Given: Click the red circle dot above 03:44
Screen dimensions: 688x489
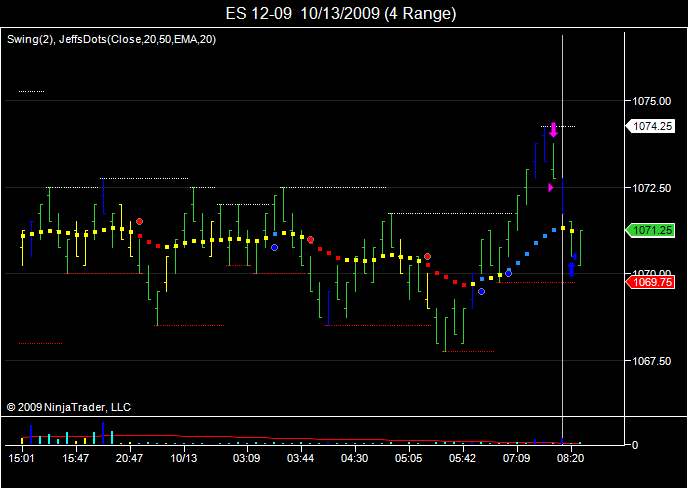Looking at the screenshot, I should [311, 240].
